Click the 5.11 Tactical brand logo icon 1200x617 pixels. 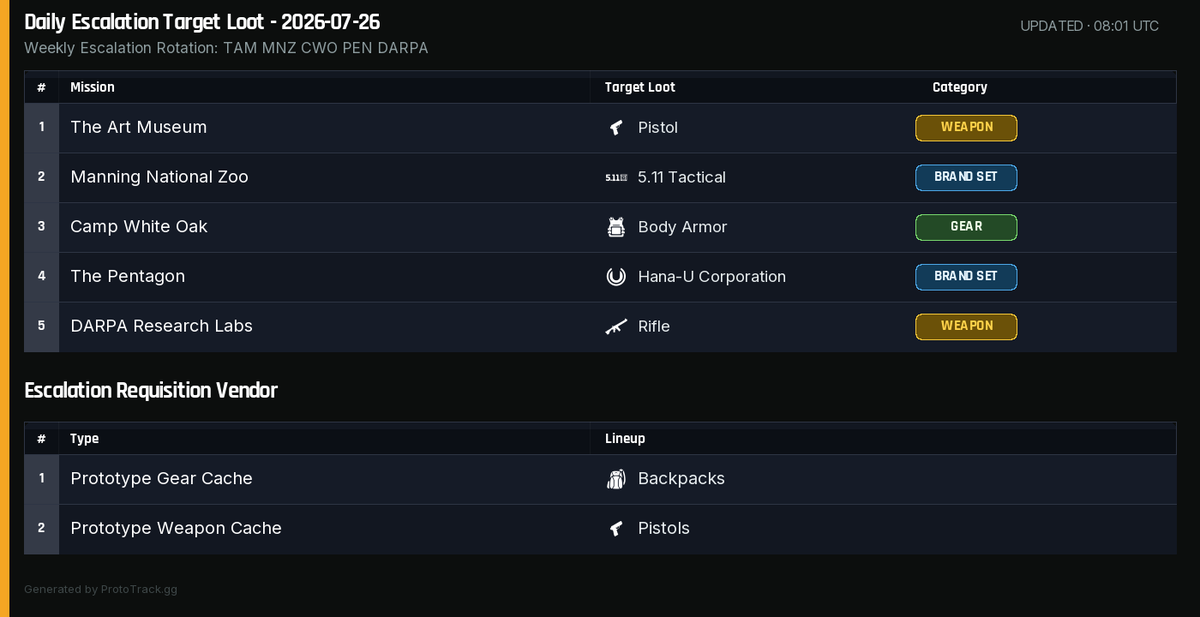pos(616,177)
